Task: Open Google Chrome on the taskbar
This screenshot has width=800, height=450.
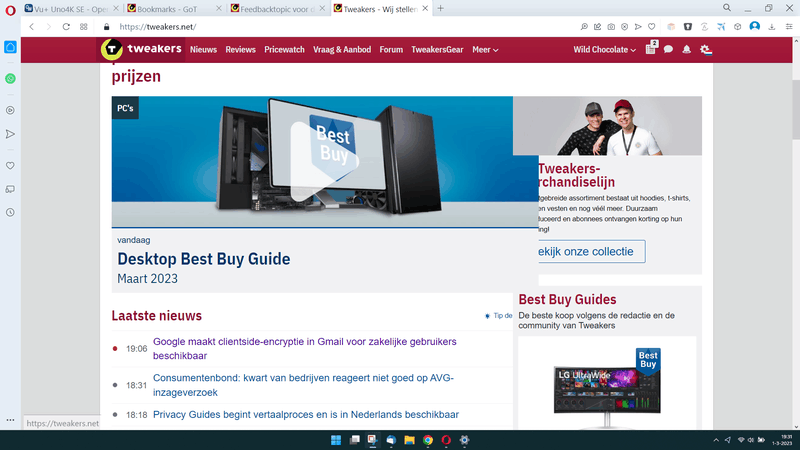Action: click(428, 440)
